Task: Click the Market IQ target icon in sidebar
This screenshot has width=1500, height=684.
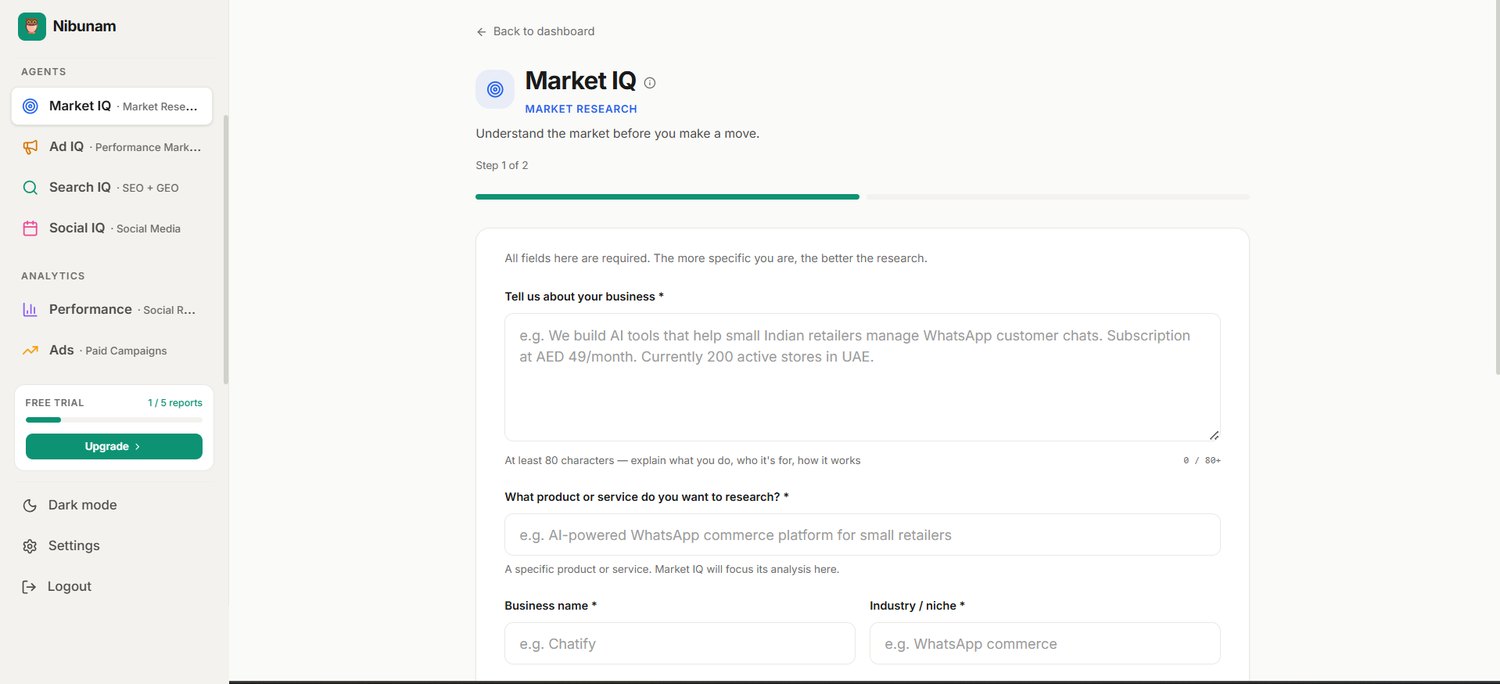Action: tap(30, 106)
